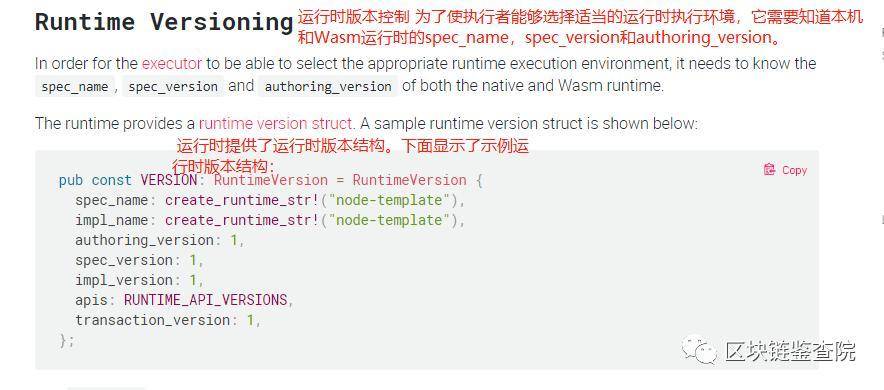Click the Runtime Versioning heading

tap(164, 22)
